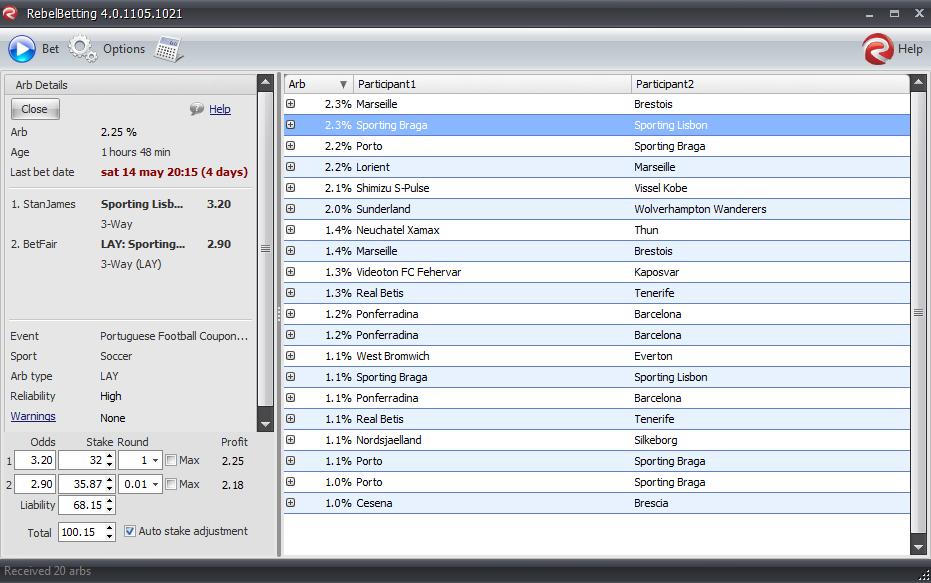Expand the Neuchatel Xamax arb row
Image resolution: width=931 pixels, height=583 pixels.
pos(290,230)
